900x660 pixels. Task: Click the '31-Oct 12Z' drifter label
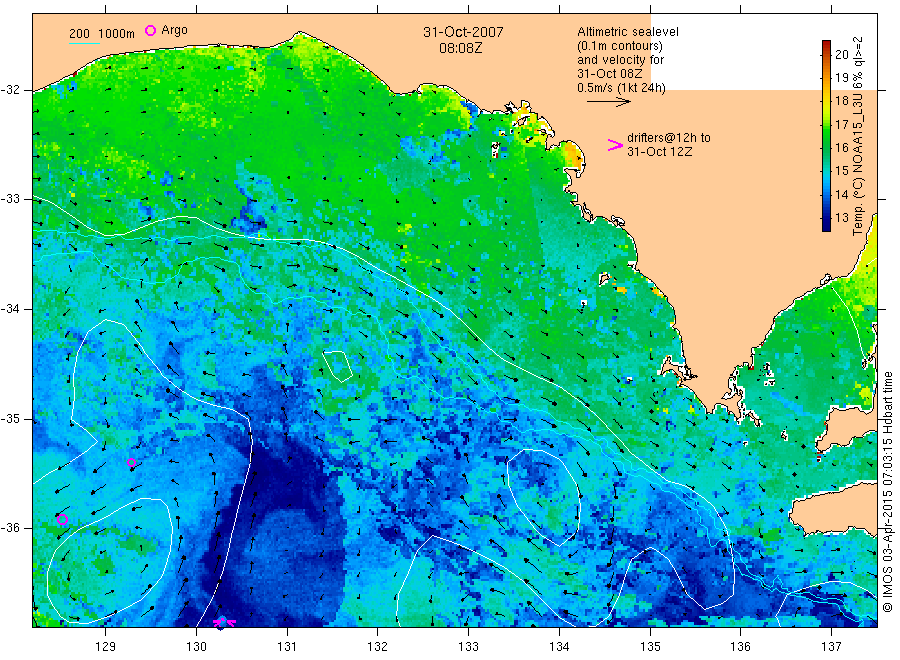pos(660,152)
